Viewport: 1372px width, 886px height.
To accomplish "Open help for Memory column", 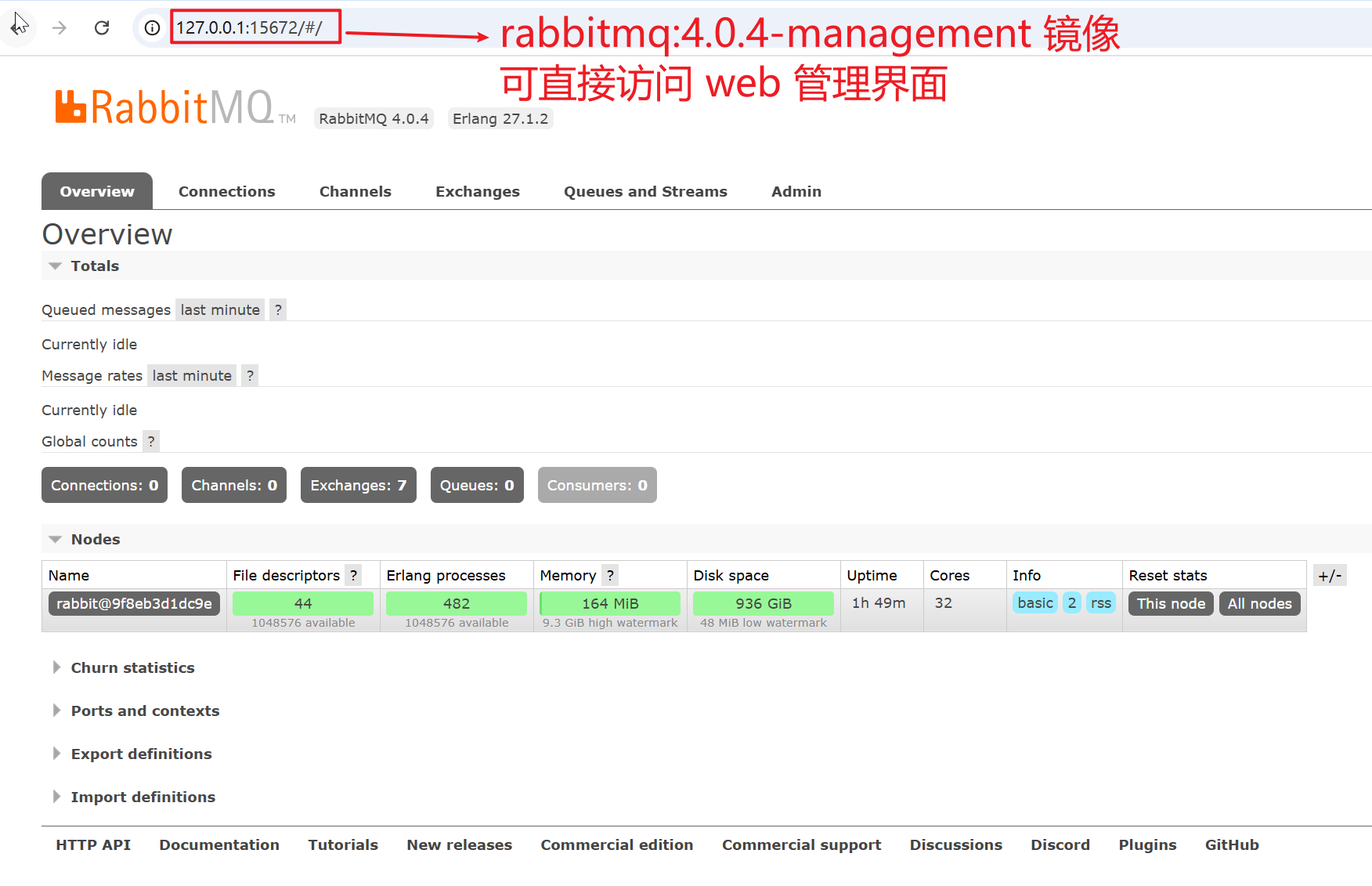I will click(x=610, y=575).
